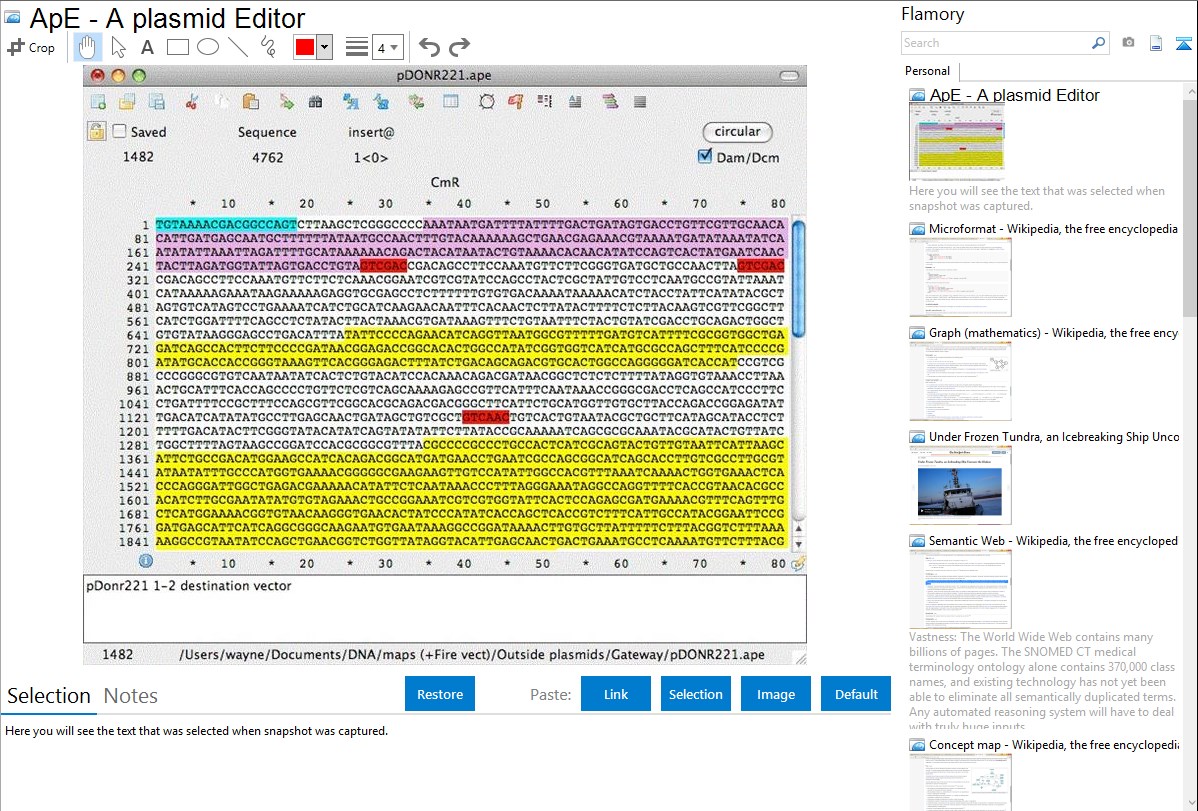Click the file path in ApE status bar
This screenshot has width=1198, height=811.
pyautogui.click(x=471, y=654)
